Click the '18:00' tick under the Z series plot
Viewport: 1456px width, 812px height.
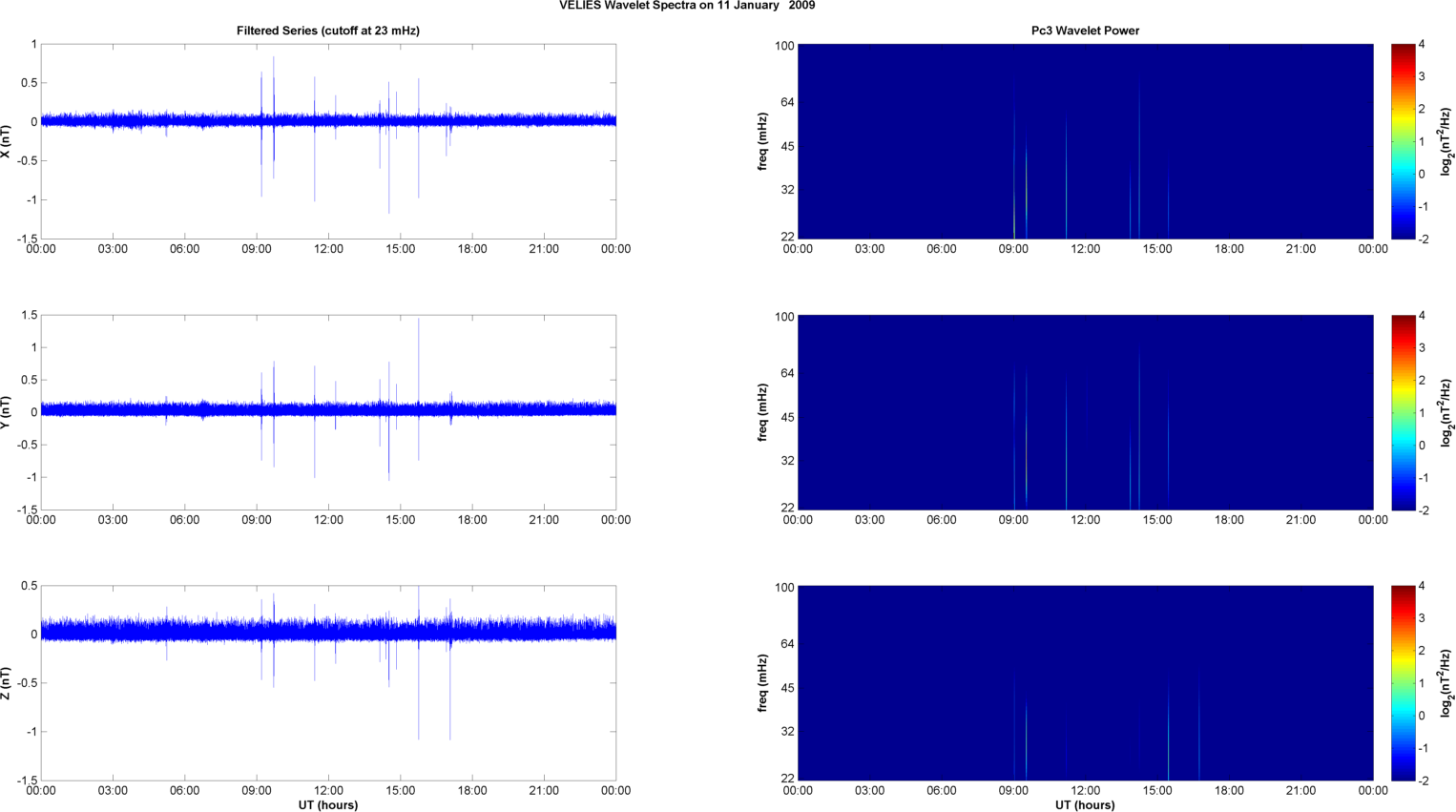coord(472,791)
